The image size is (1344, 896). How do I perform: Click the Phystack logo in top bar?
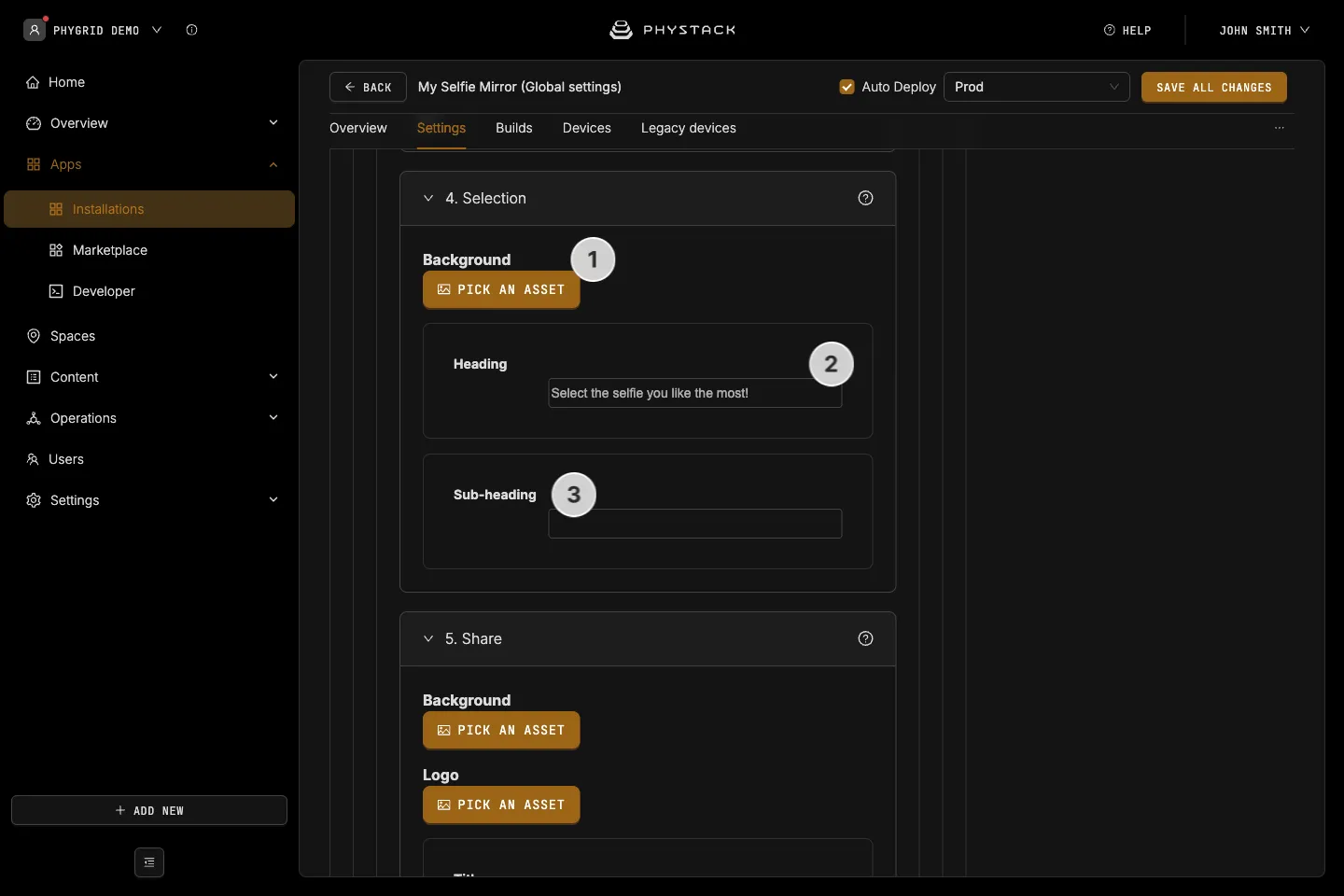(x=672, y=30)
